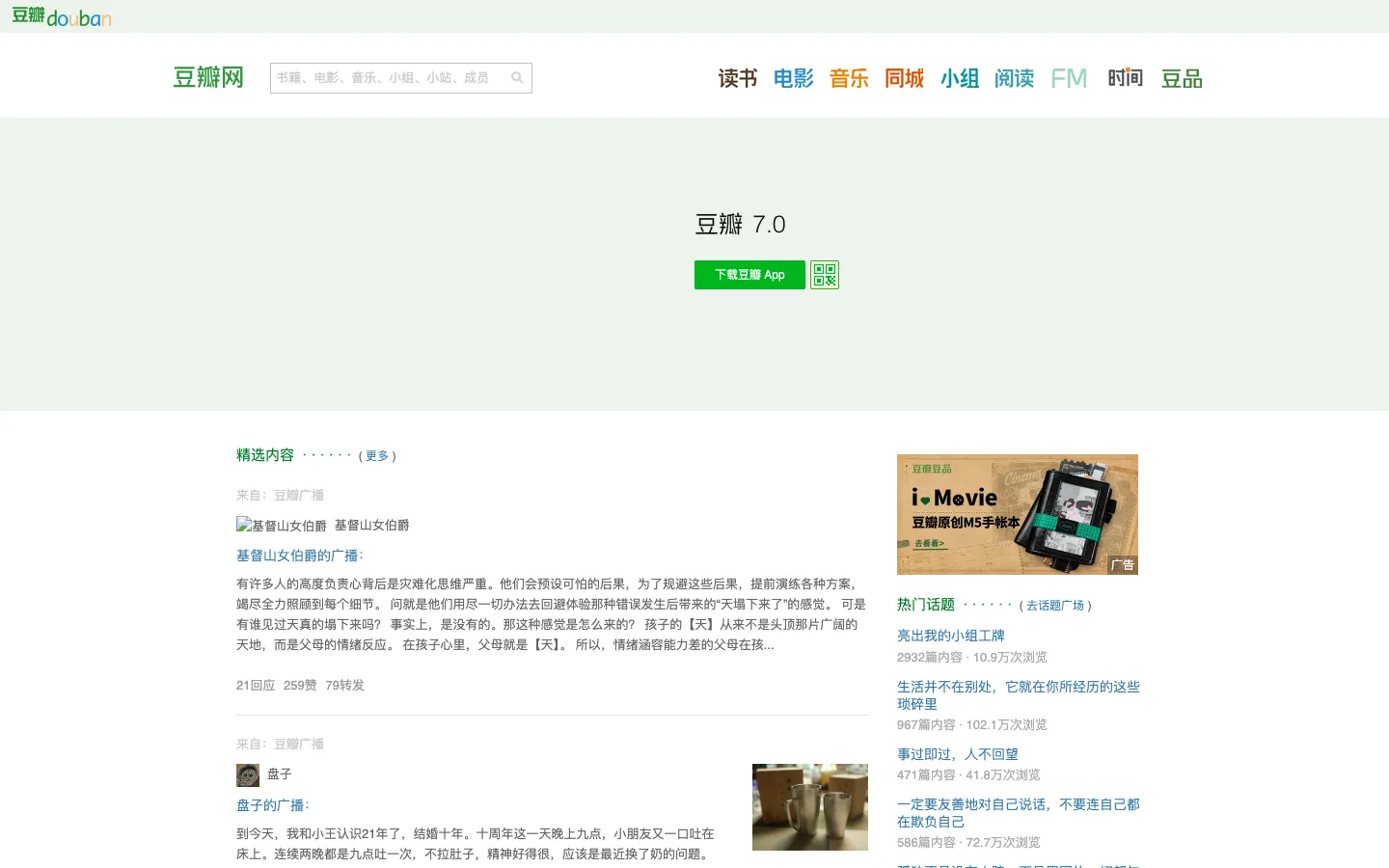Open the 基督山女伯爵的广播 link

point(300,556)
